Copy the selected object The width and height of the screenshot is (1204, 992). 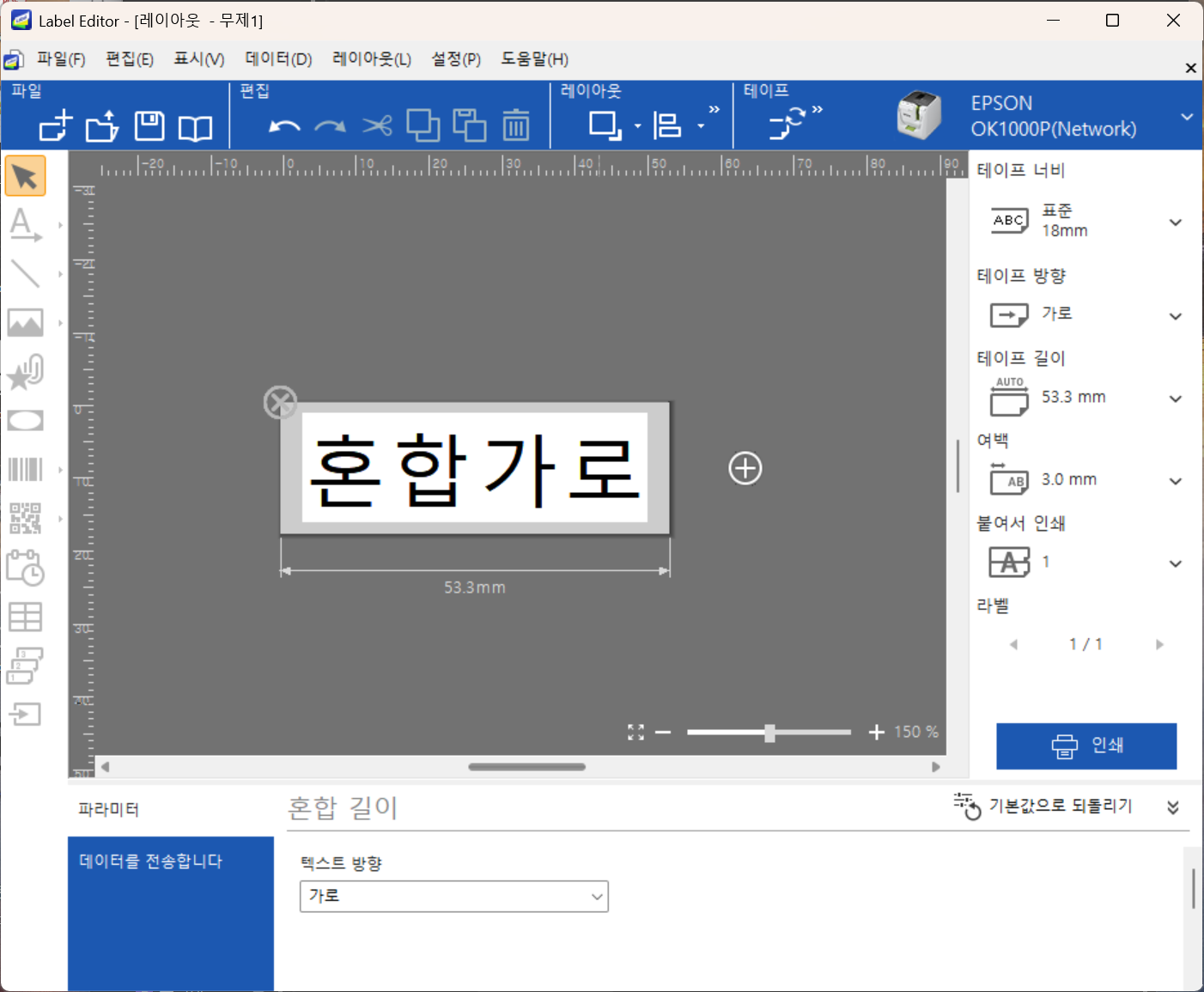tap(423, 126)
